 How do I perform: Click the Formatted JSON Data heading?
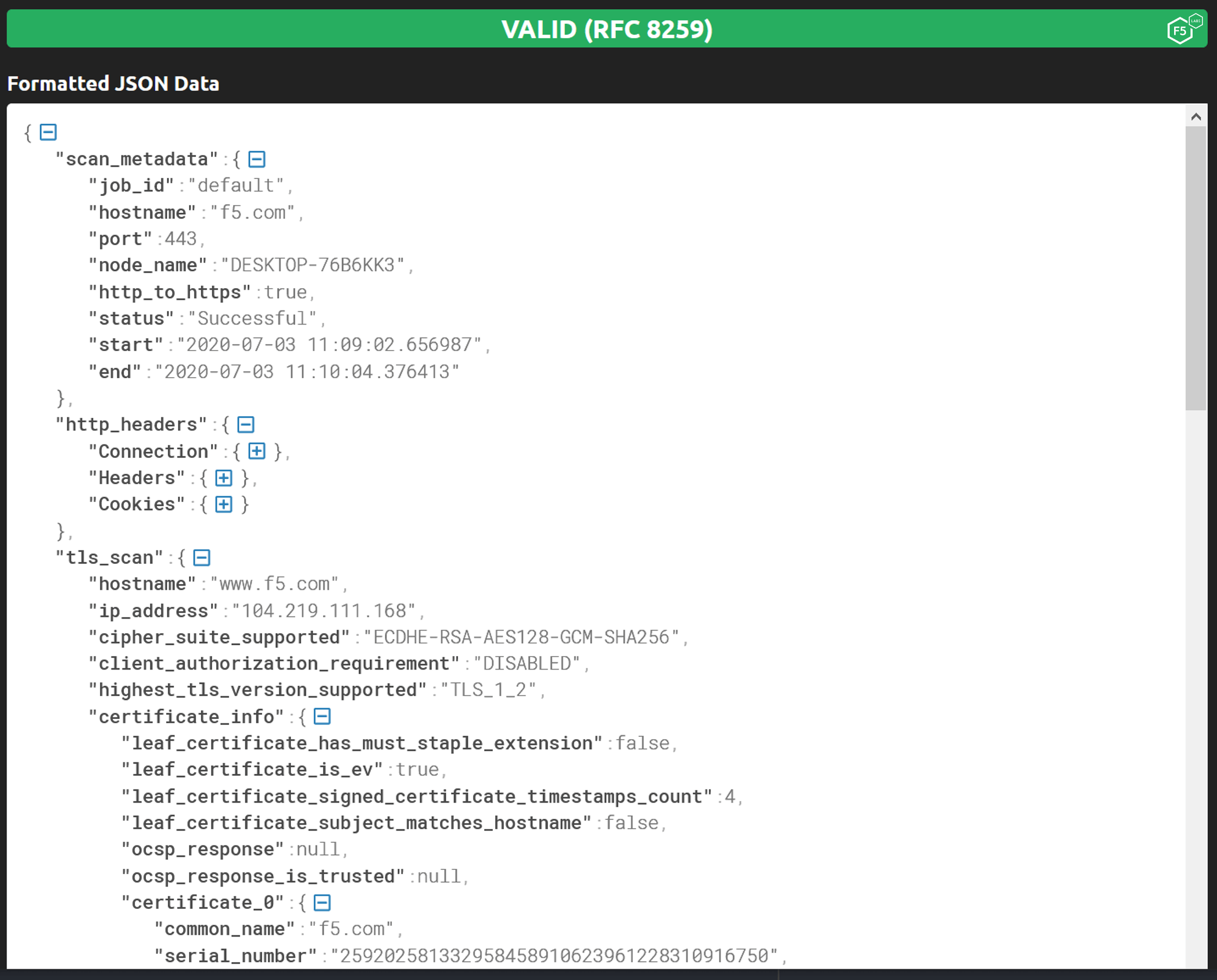113,84
